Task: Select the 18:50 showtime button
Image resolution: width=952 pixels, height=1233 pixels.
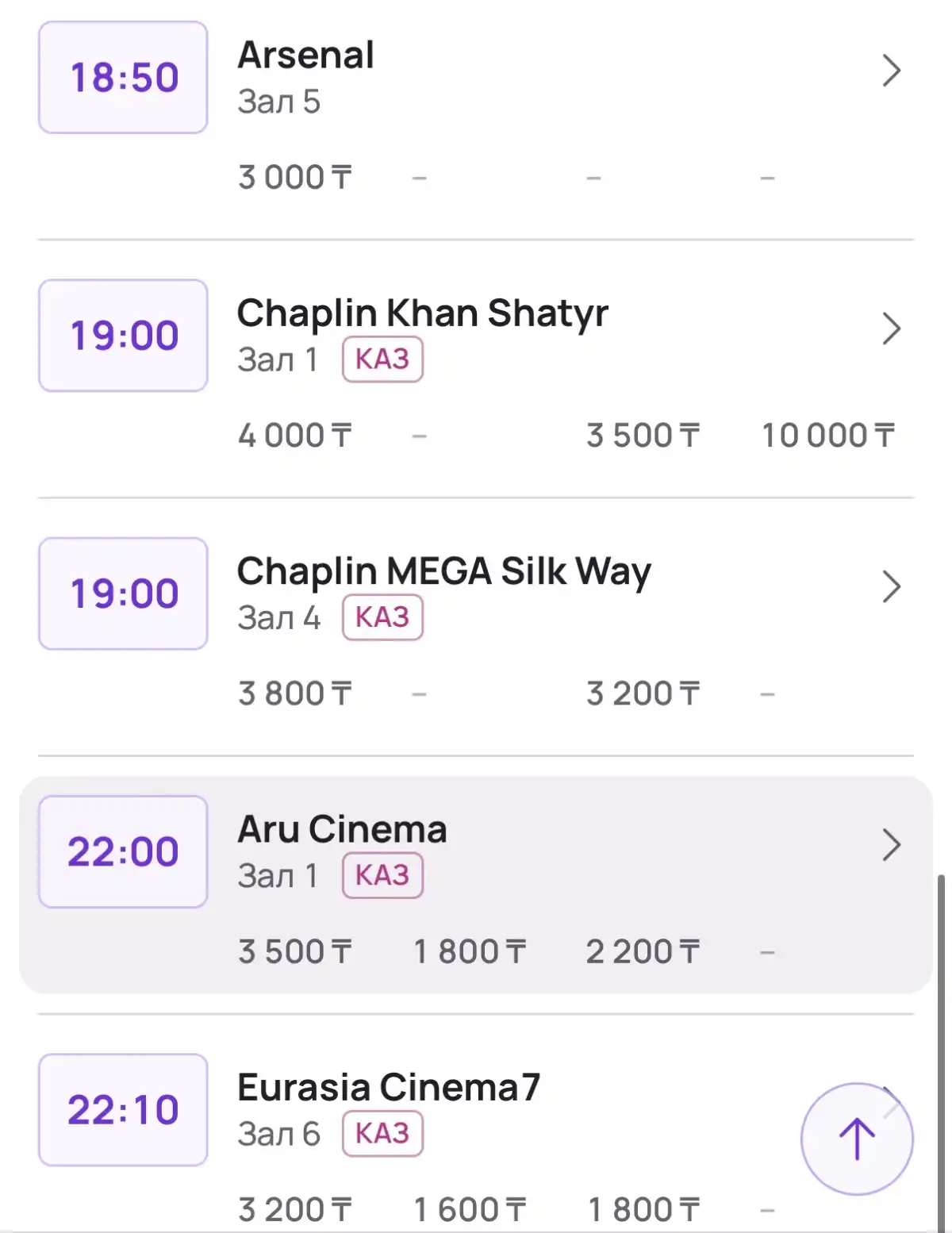Action: click(123, 78)
